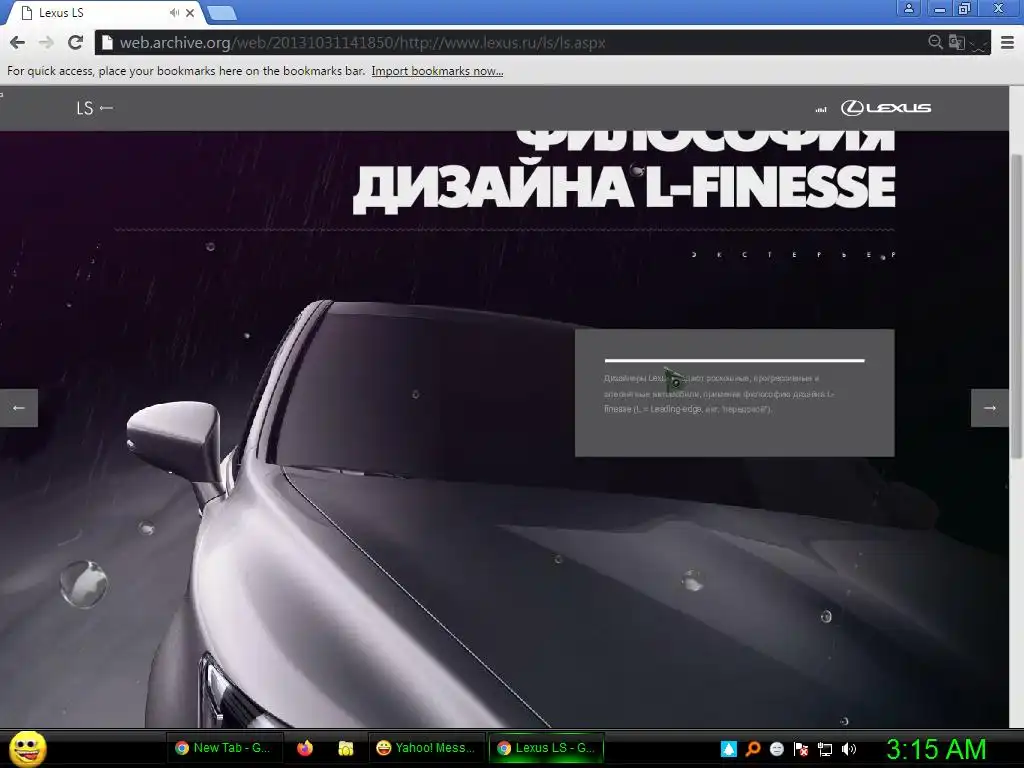Click the Lexus logo
Image resolution: width=1024 pixels, height=768 pixels.
coord(886,108)
